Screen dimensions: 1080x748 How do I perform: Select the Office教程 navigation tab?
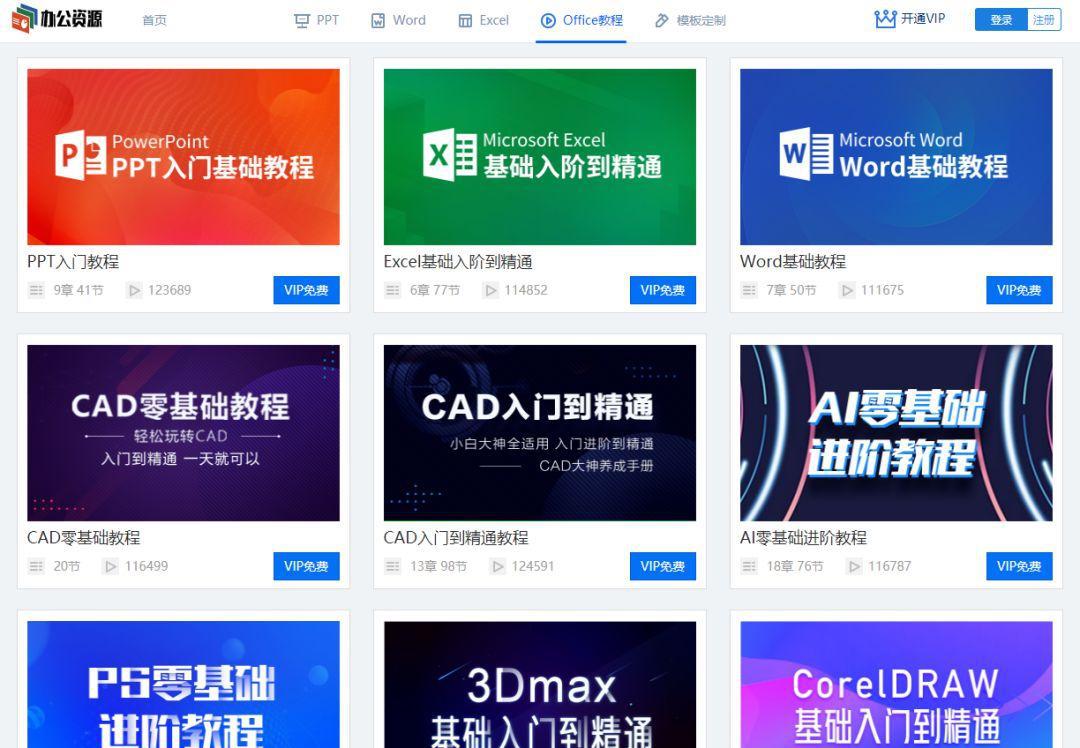pyautogui.click(x=581, y=21)
